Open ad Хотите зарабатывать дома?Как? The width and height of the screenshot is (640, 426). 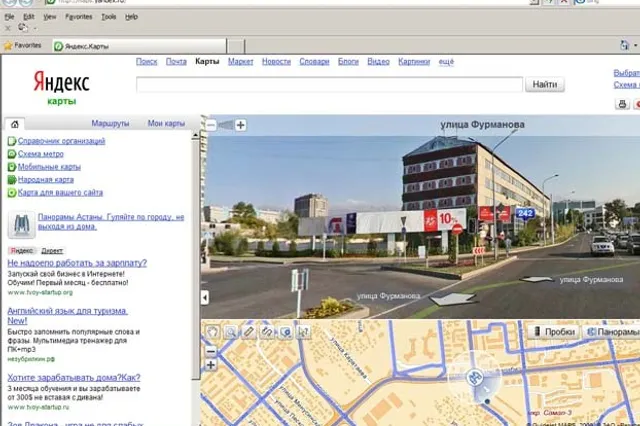click(74, 377)
